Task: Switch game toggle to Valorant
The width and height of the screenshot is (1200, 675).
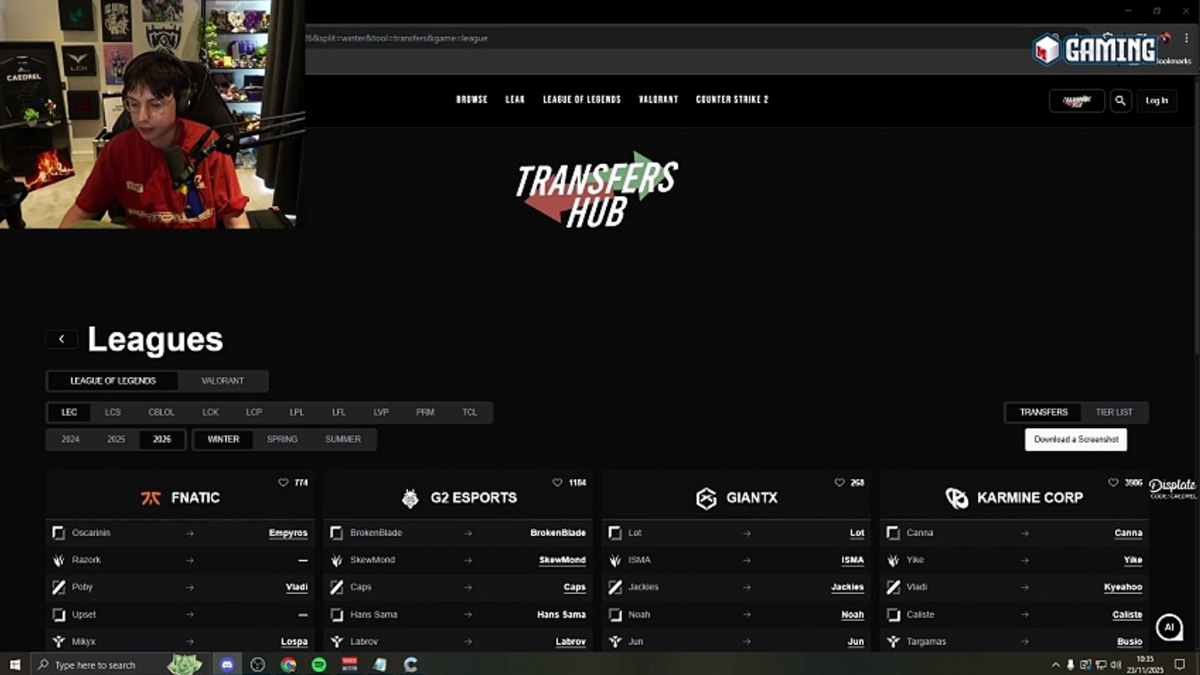Action: coord(221,381)
